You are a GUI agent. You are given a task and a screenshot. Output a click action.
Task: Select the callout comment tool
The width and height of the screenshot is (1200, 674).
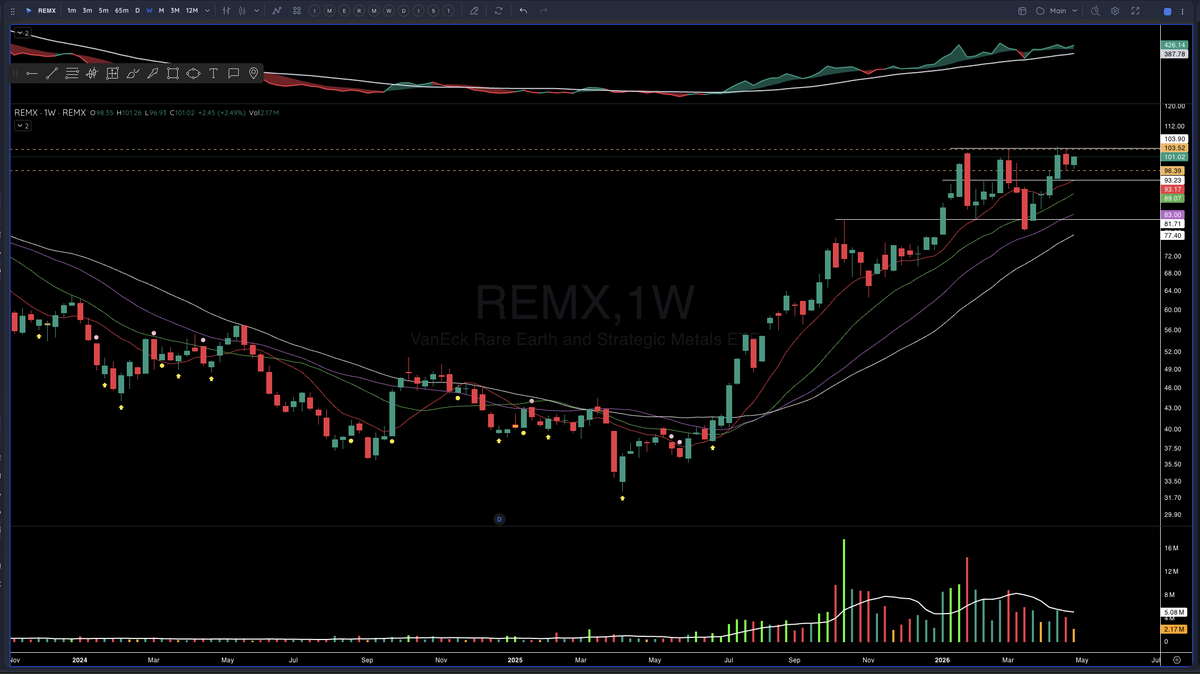(x=233, y=73)
